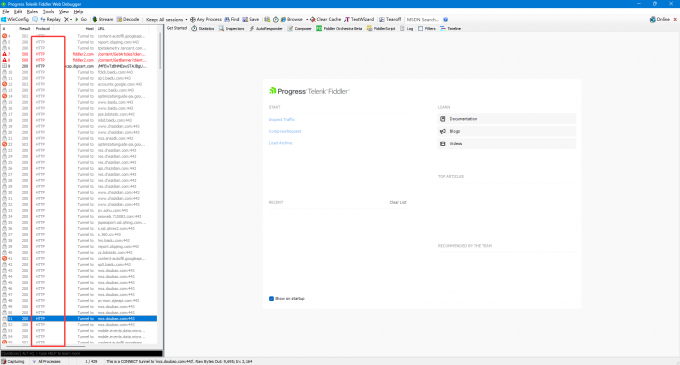Select highlighted session 51 row

click(79, 319)
